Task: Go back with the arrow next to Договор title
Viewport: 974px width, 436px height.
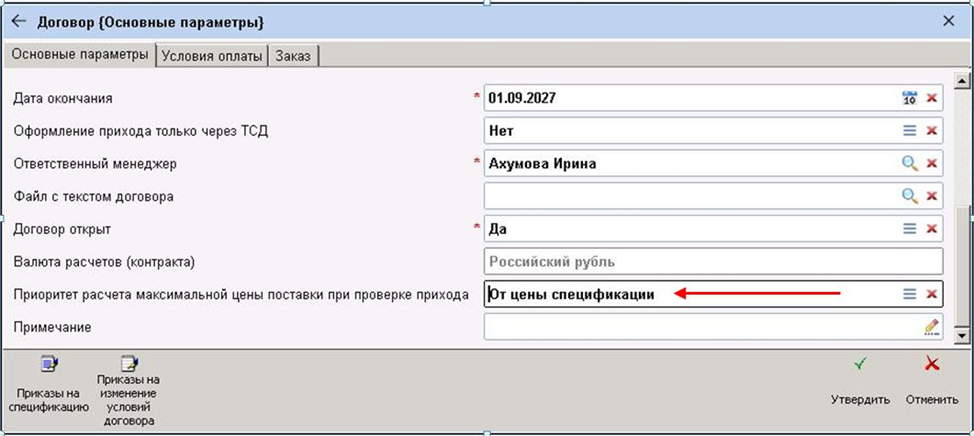Action: 19,22
